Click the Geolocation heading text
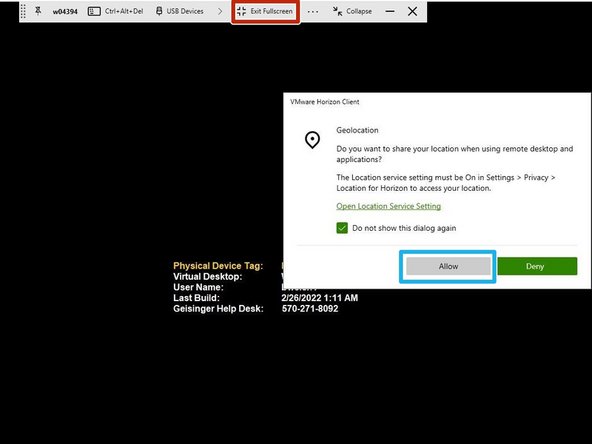This screenshot has height=444, width=592. point(357,130)
